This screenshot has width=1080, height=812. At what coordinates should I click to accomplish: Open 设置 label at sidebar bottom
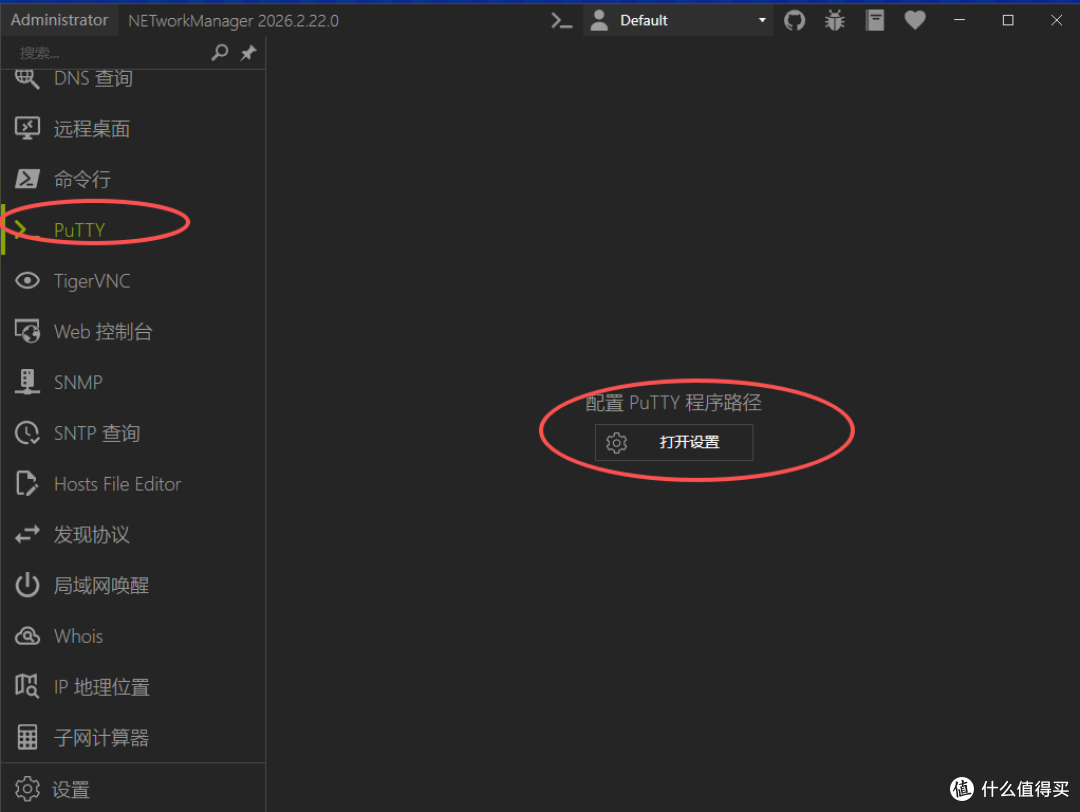71,789
